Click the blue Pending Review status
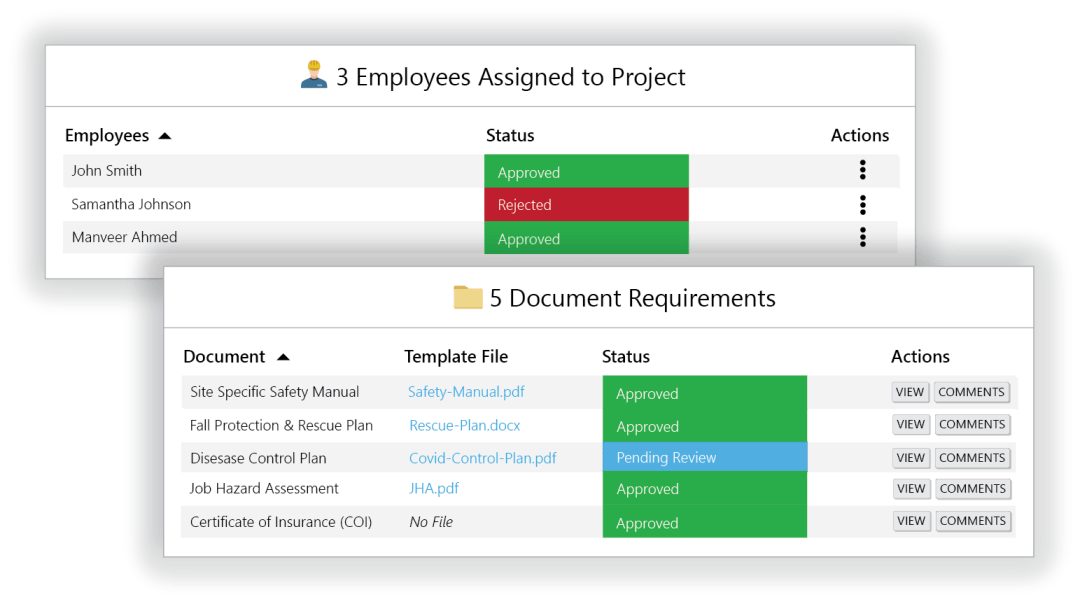 704,458
